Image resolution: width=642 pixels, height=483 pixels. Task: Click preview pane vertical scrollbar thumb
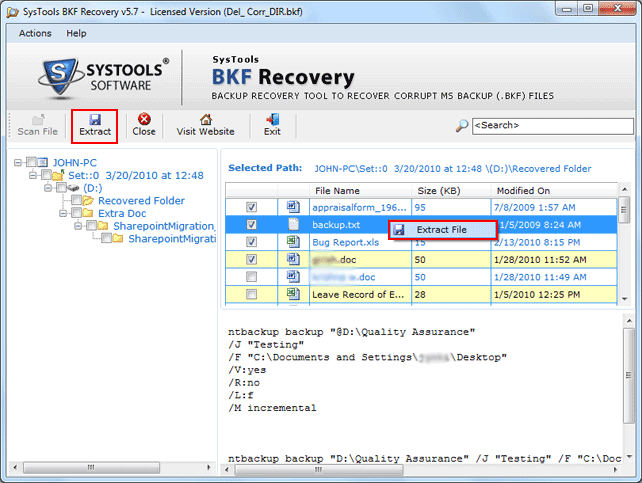[628, 376]
